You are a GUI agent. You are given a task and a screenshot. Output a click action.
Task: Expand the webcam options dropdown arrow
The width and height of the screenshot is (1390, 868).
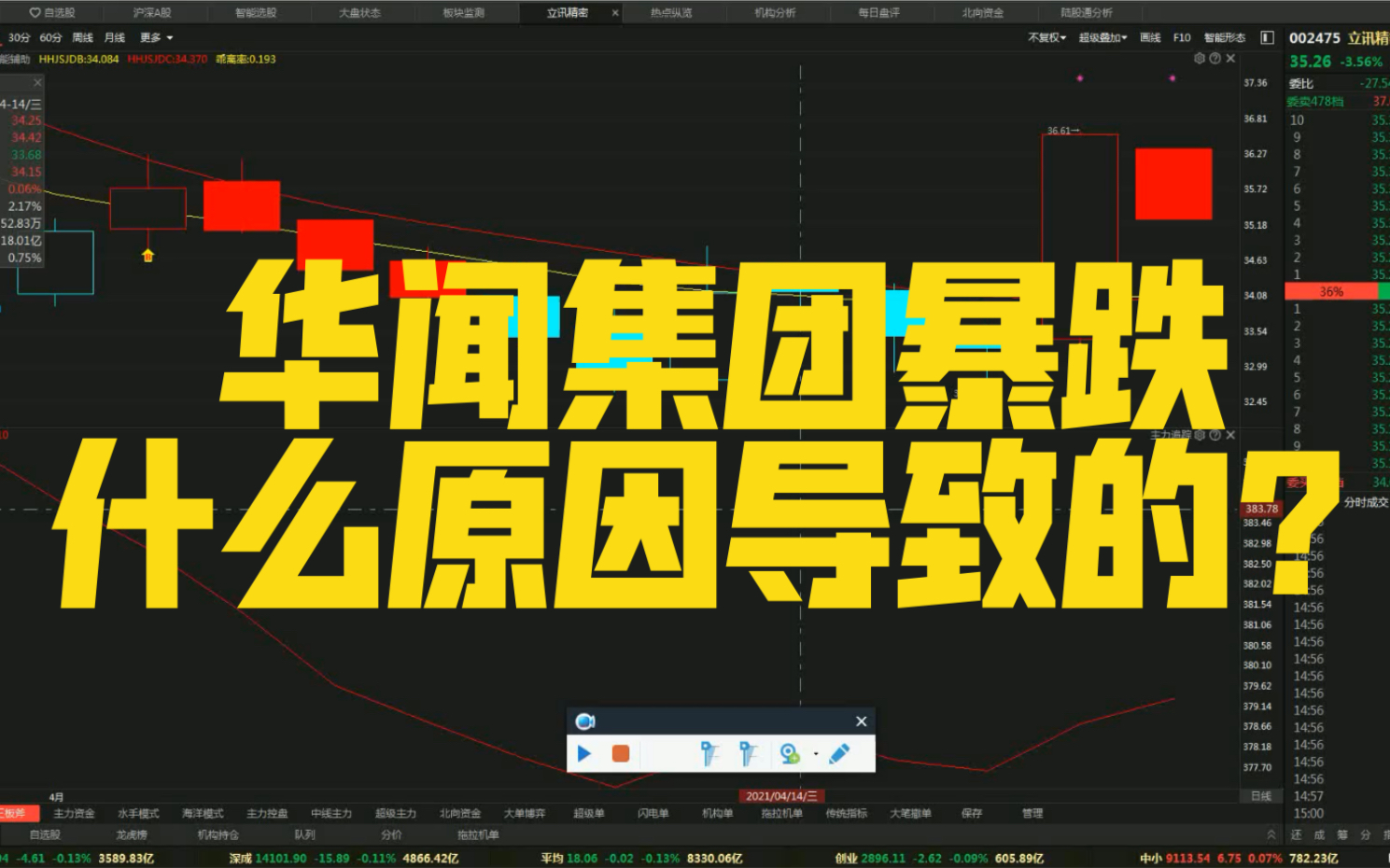click(x=816, y=754)
